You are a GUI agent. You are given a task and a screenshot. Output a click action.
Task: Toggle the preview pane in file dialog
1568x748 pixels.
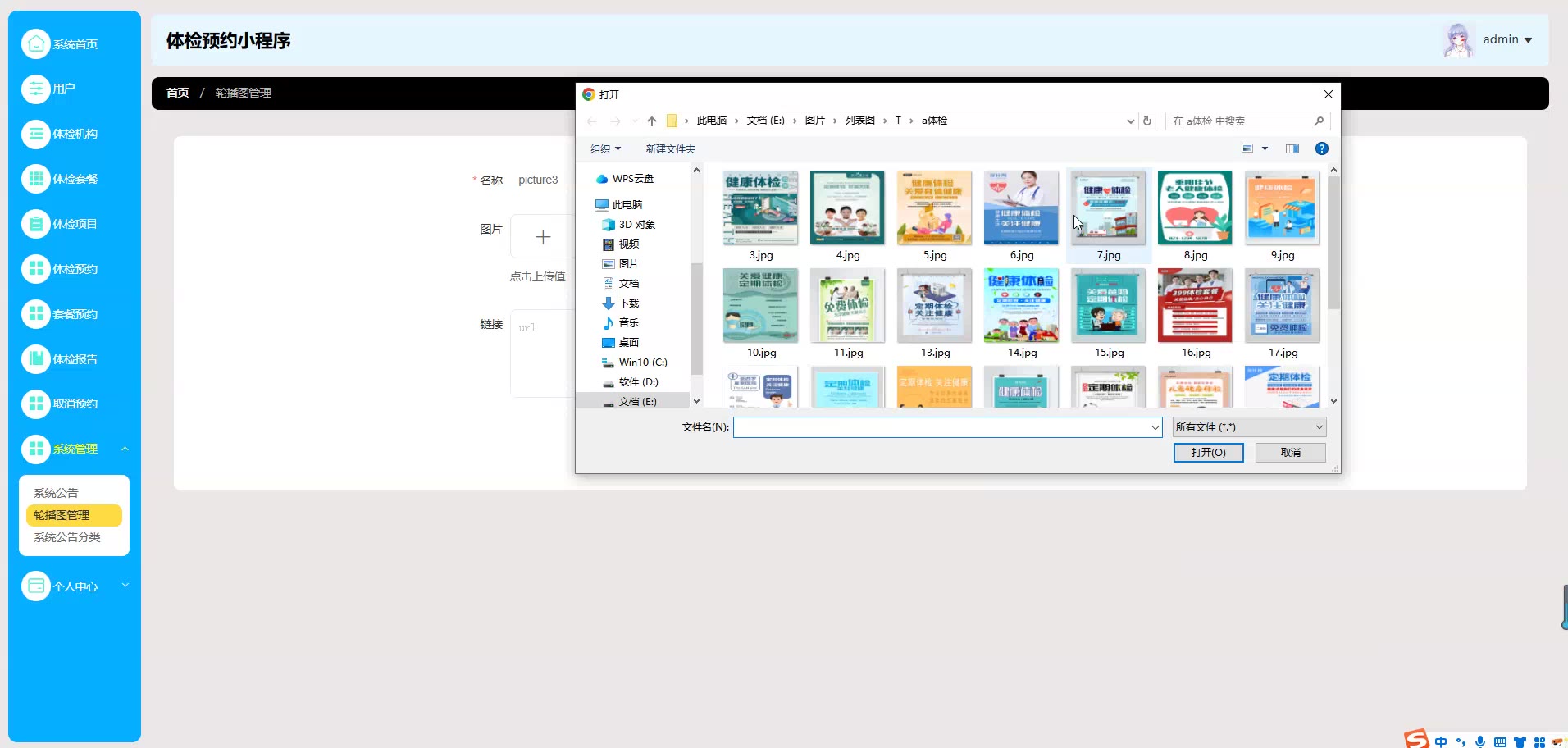click(x=1292, y=148)
